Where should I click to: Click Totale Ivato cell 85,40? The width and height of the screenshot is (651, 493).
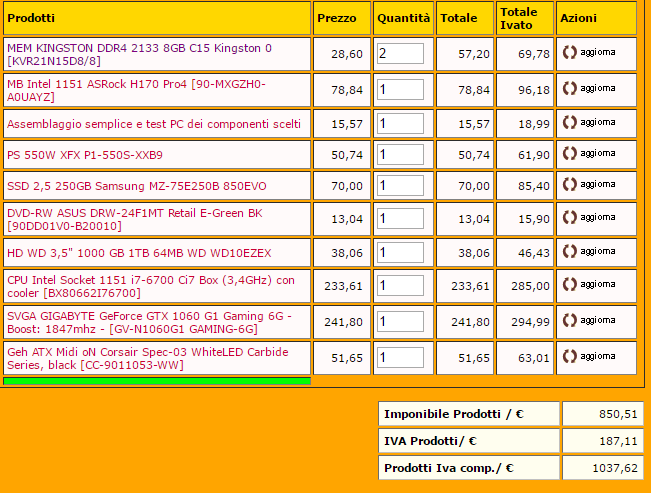pyautogui.click(x=525, y=186)
